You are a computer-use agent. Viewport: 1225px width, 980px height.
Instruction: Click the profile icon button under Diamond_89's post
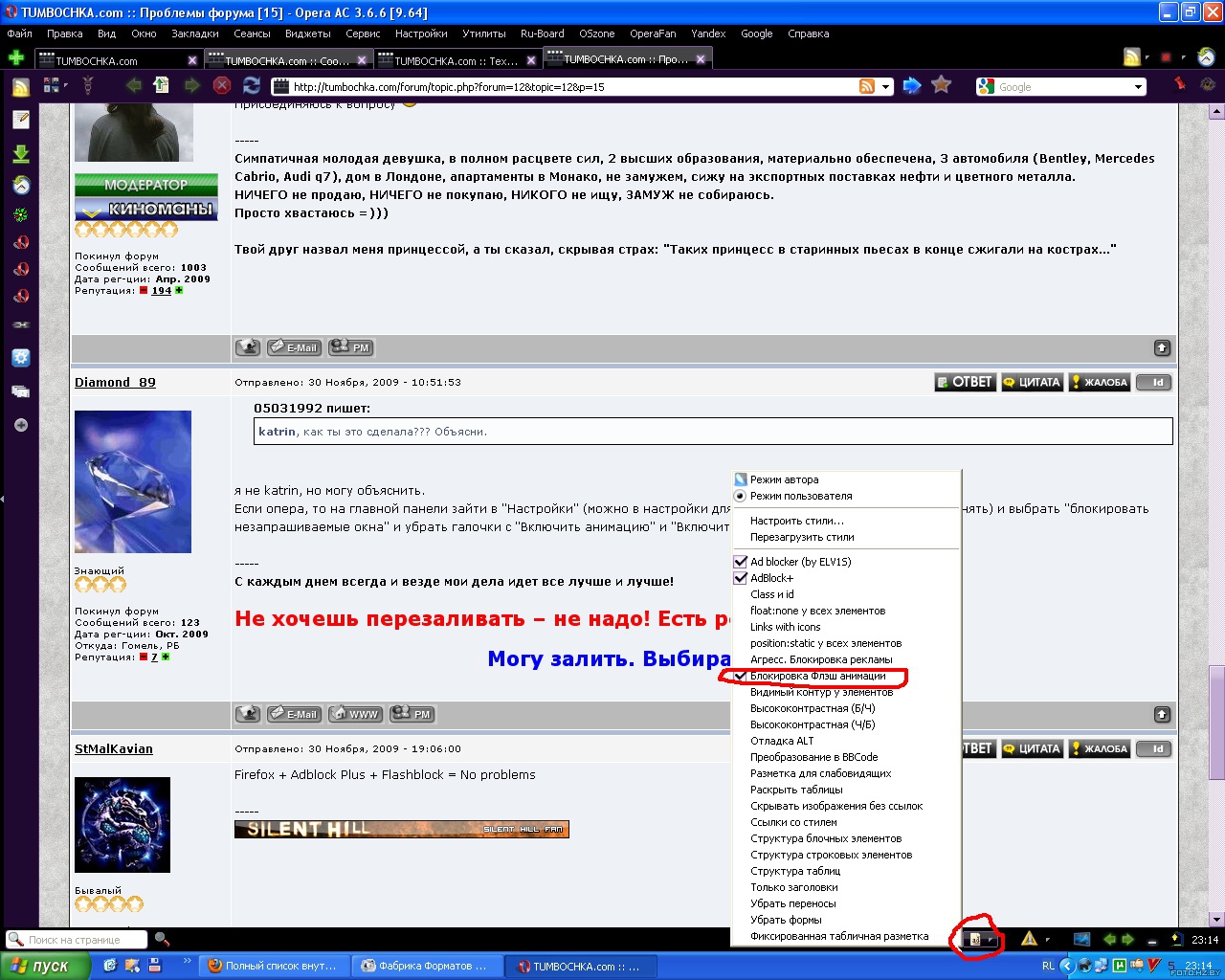tap(248, 714)
